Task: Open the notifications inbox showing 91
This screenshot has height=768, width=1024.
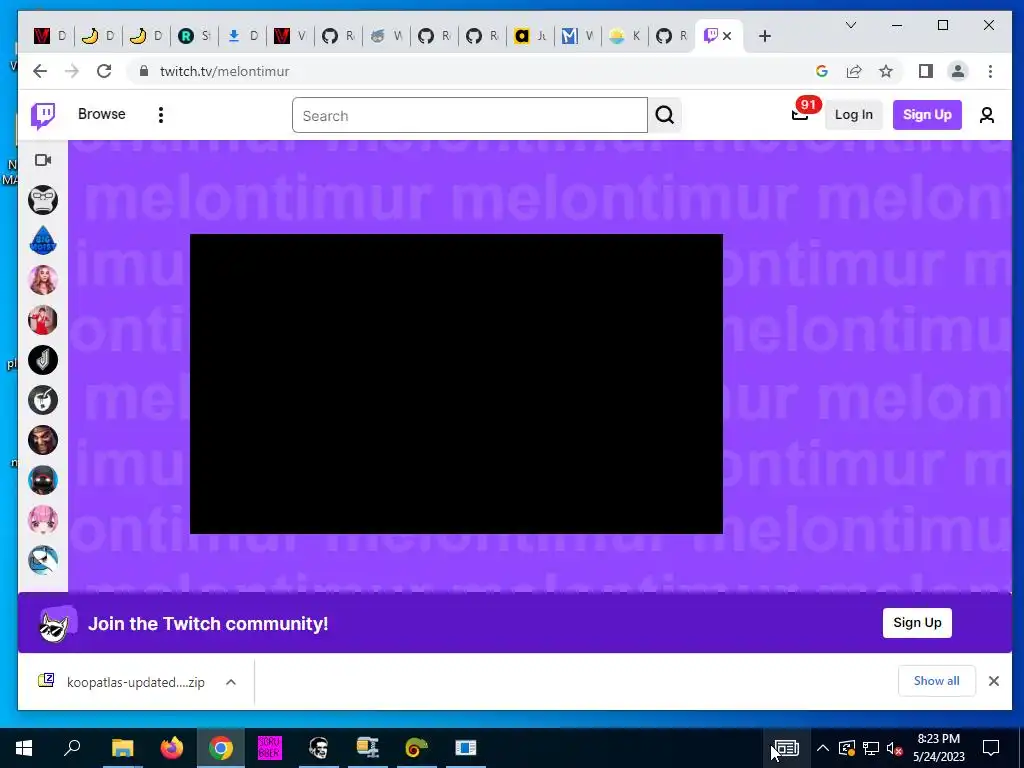Action: (801, 114)
